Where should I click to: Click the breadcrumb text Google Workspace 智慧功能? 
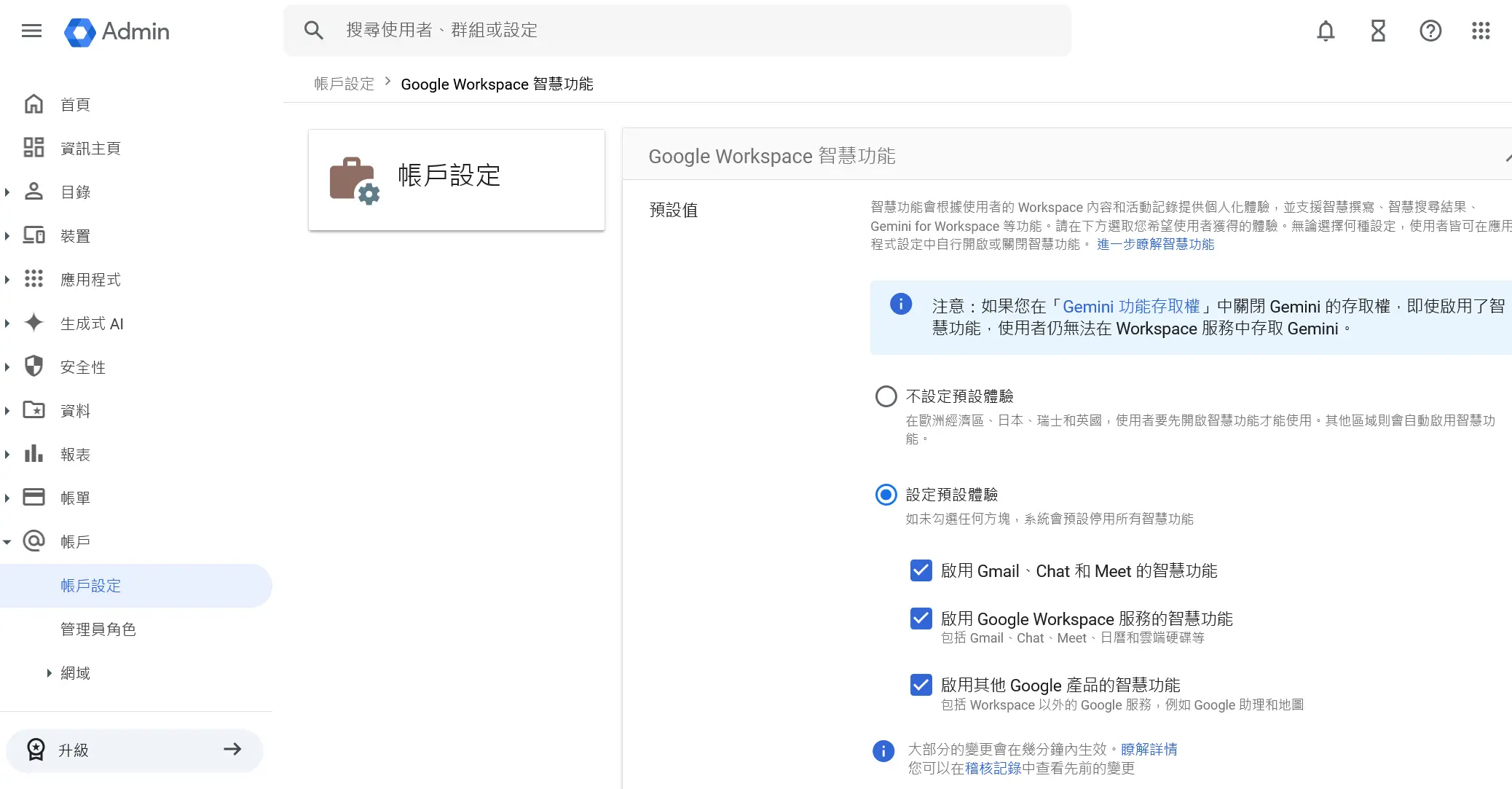[497, 84]
